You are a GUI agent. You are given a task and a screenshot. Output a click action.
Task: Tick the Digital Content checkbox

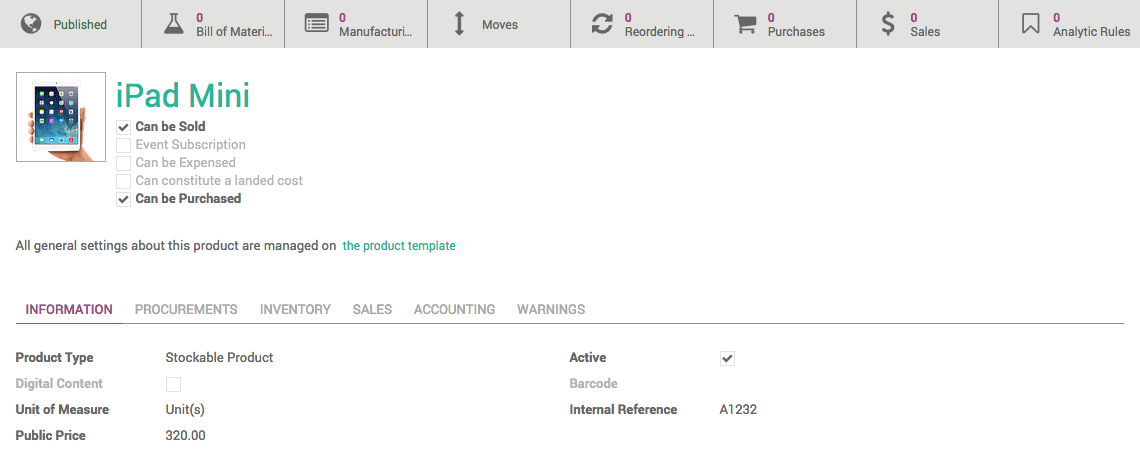pos(173,384)
